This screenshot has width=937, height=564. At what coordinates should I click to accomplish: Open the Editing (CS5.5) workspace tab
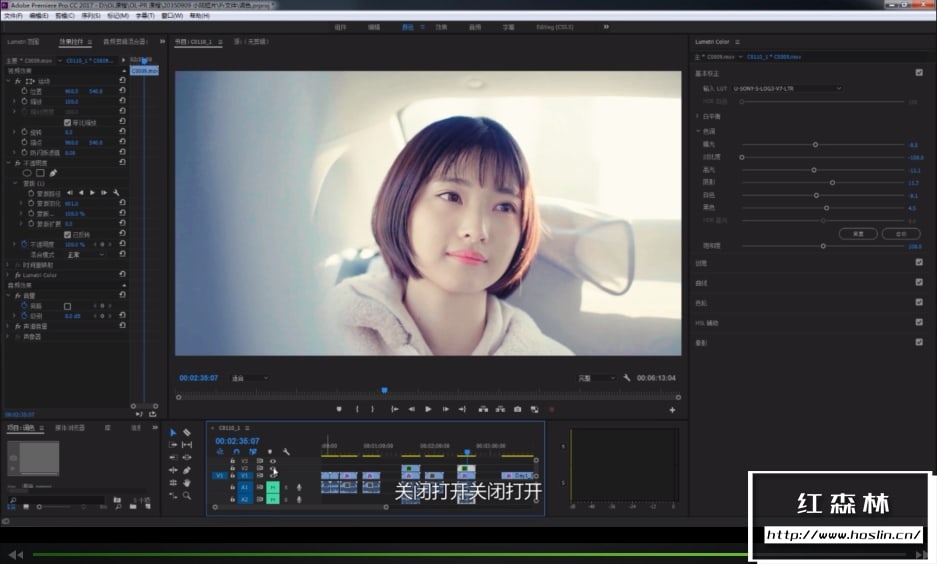[x=557, y=27]
